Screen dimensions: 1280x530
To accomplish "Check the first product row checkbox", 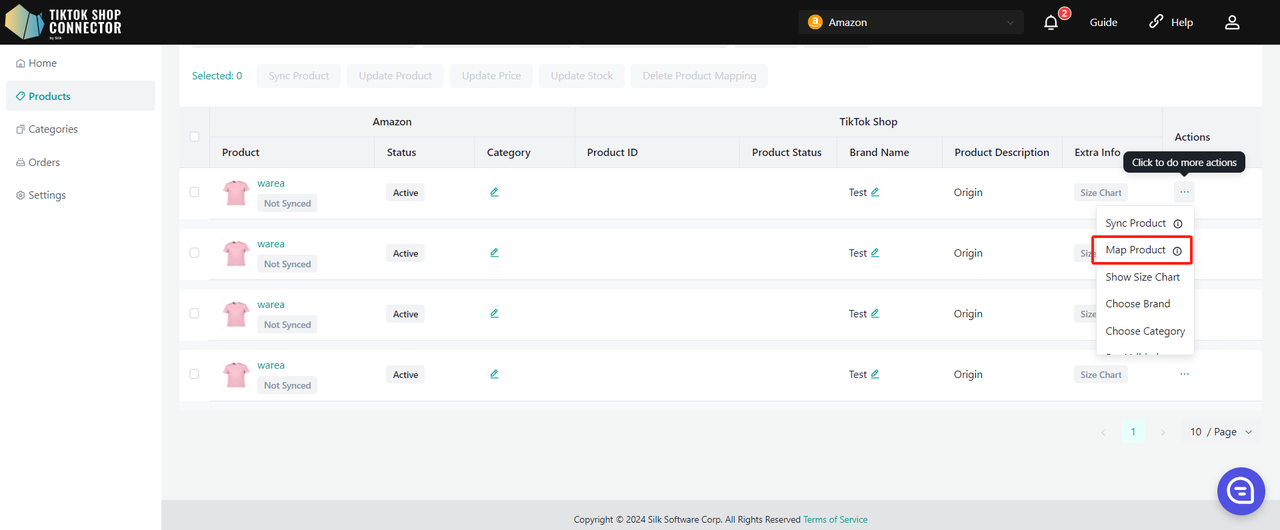I will pyautogui.click(x=194, y=192).
